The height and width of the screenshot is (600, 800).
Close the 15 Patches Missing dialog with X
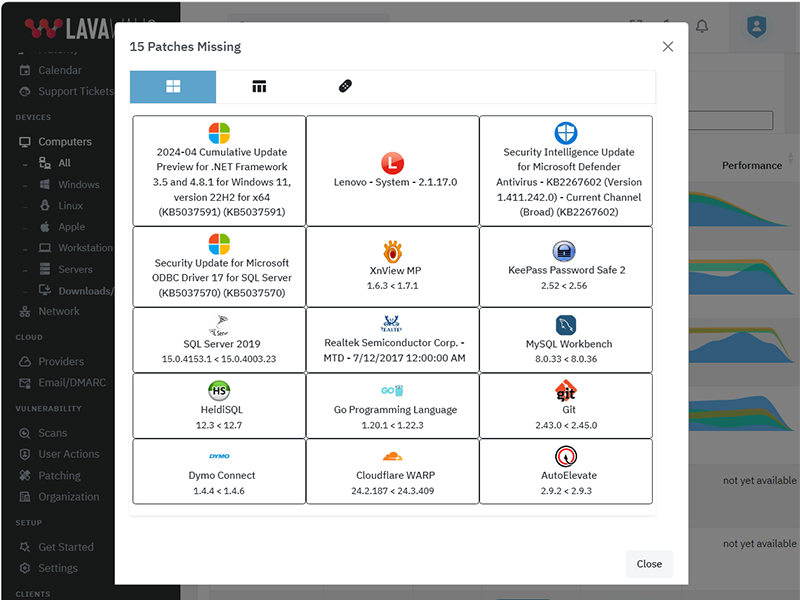coord(668,46)
